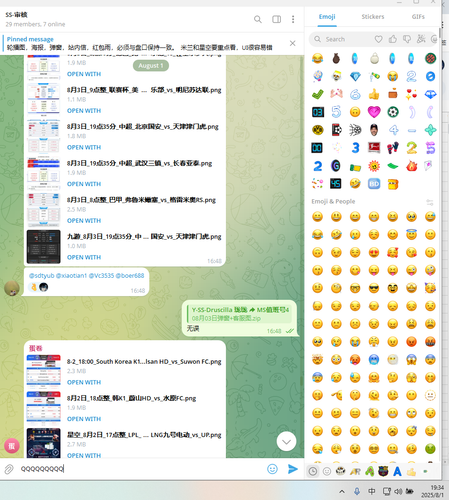
Task: Select heart category in emoji search bar
Action: tap(378, 39)
